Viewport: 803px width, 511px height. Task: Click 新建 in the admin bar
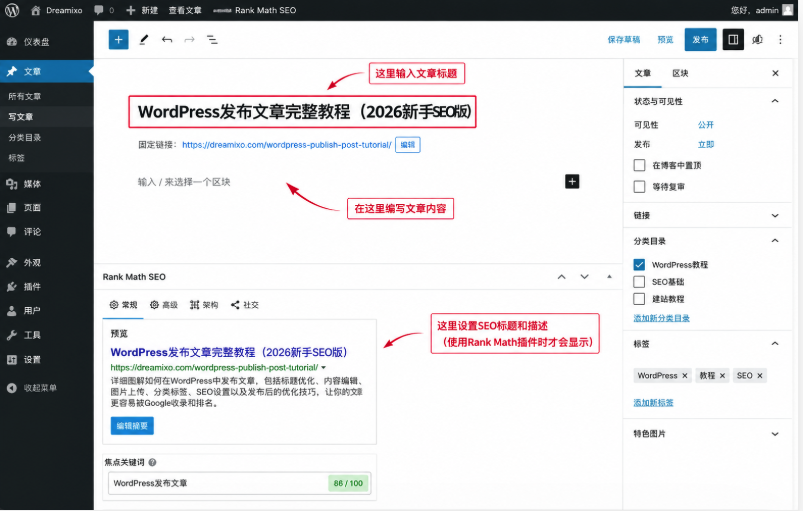142,10
